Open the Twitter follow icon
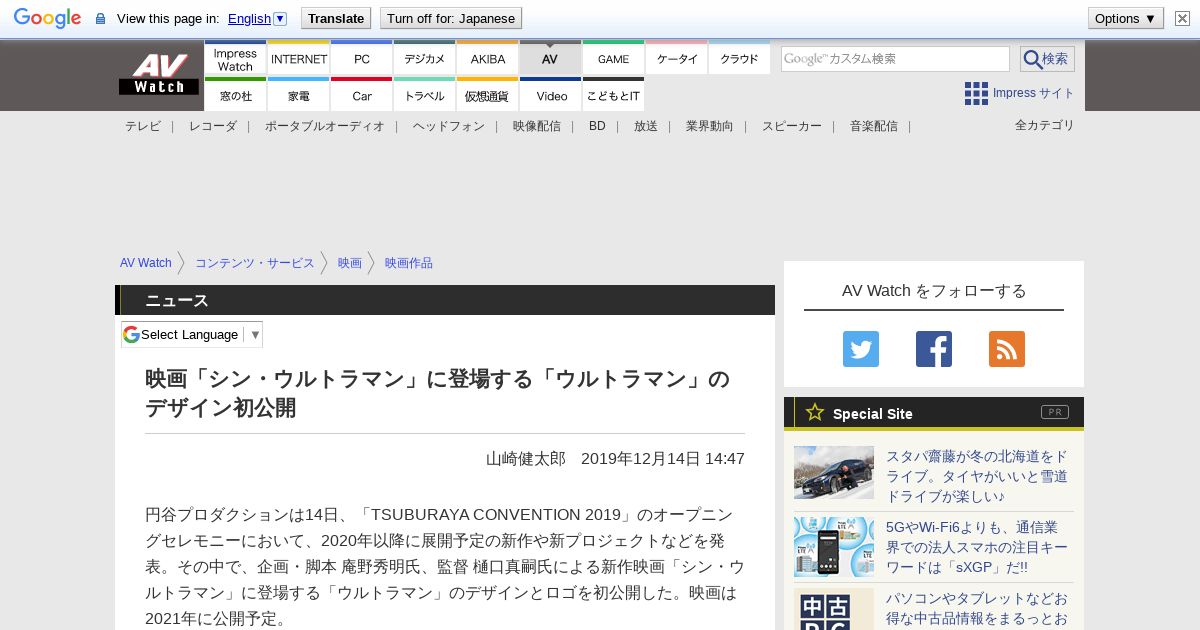 click(861, 349)
